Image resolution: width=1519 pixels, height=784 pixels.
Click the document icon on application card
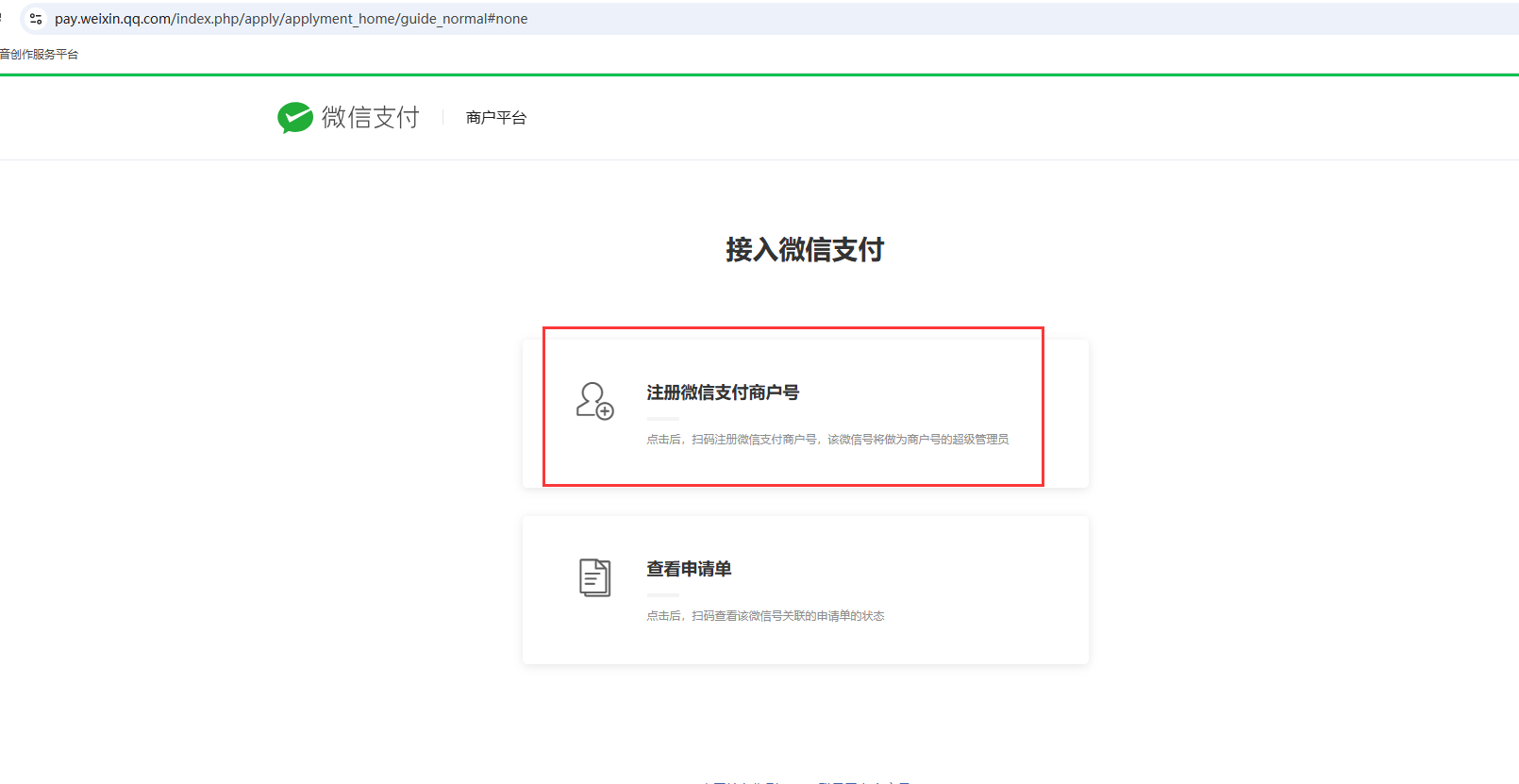click(595, 577)
